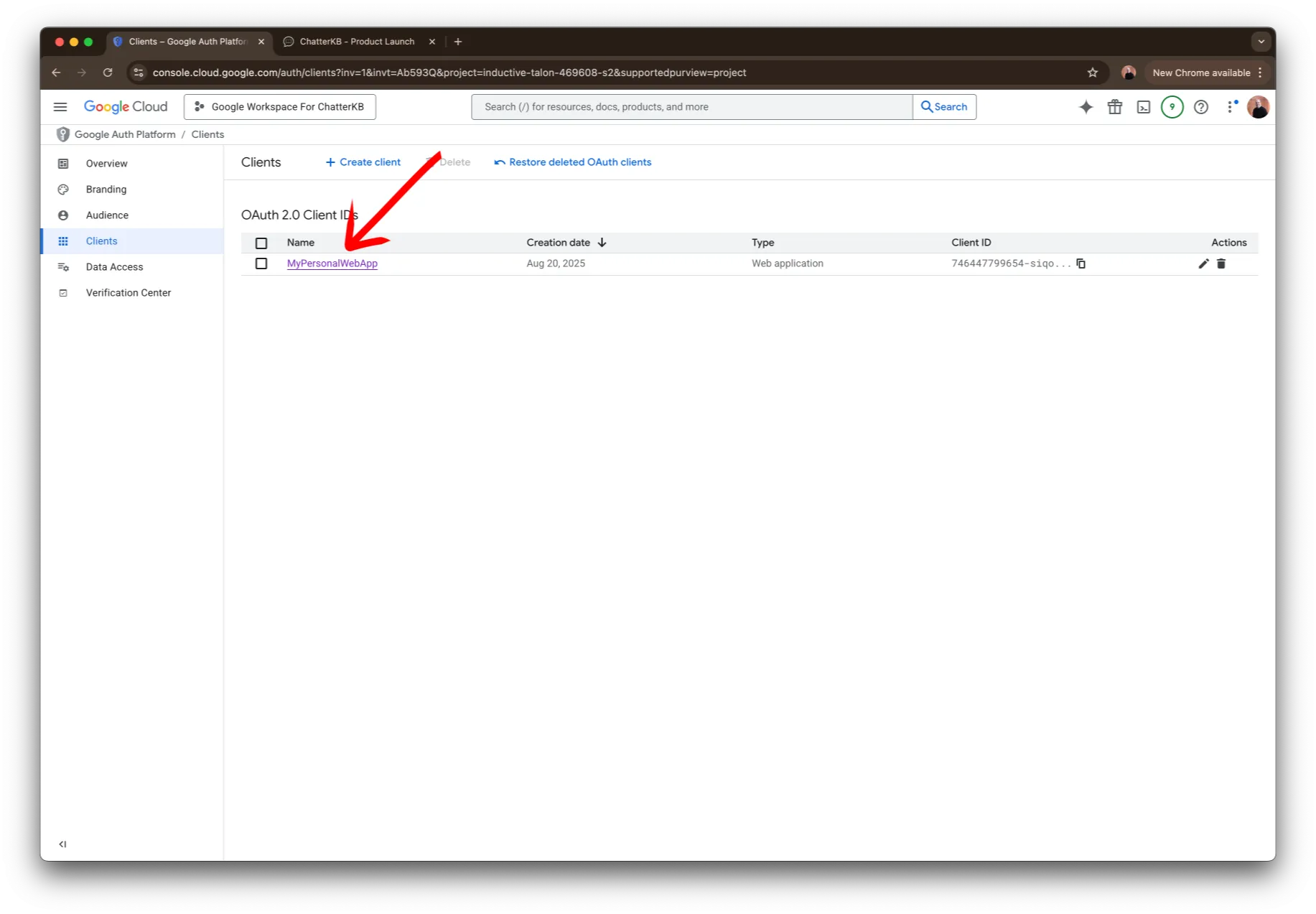Click the Data Access sidebar icon
Screen dimensions: 1316x914
click(x=63, y=267)
